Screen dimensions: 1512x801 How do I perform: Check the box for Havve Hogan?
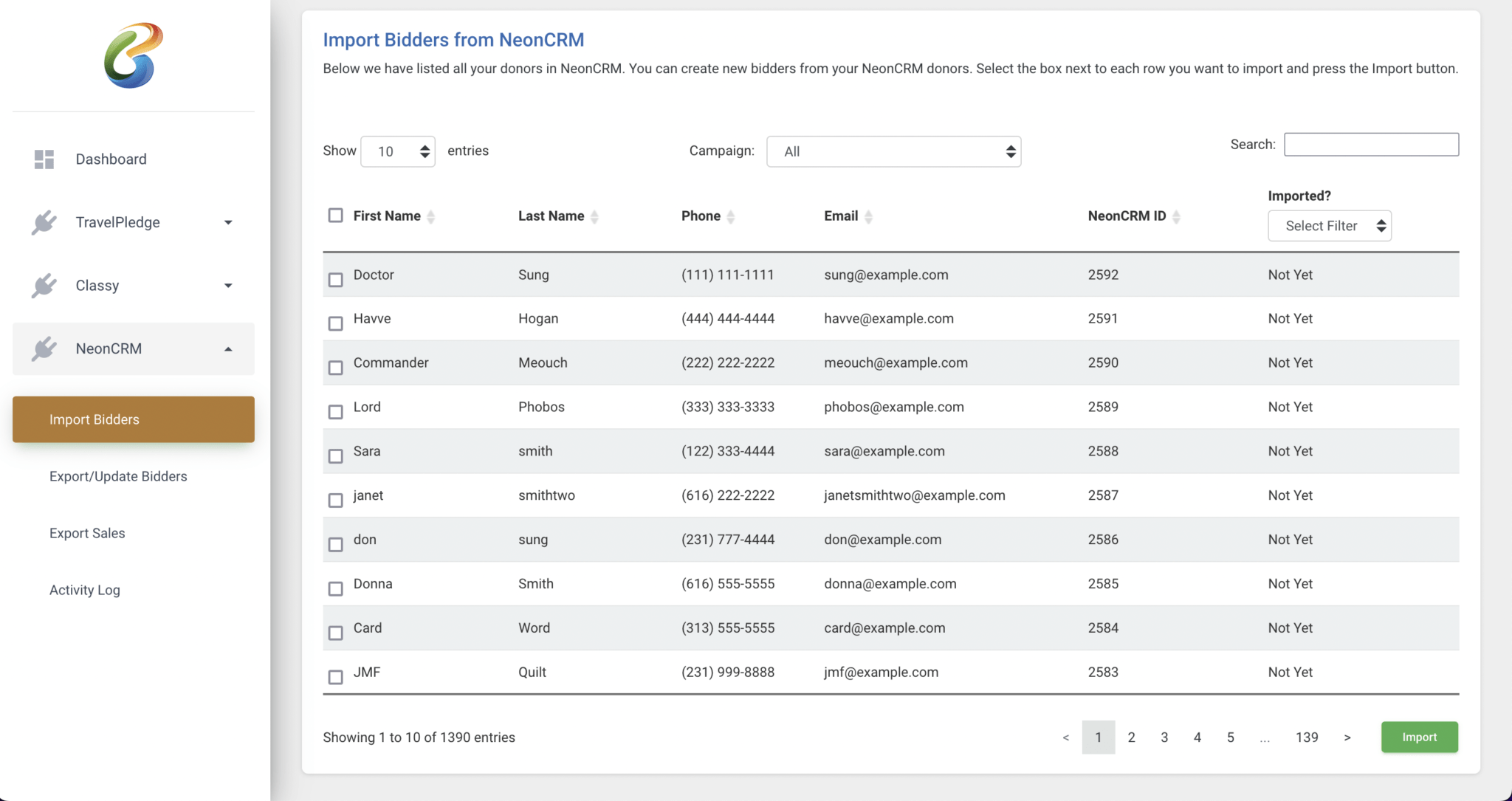click(336, 323)
